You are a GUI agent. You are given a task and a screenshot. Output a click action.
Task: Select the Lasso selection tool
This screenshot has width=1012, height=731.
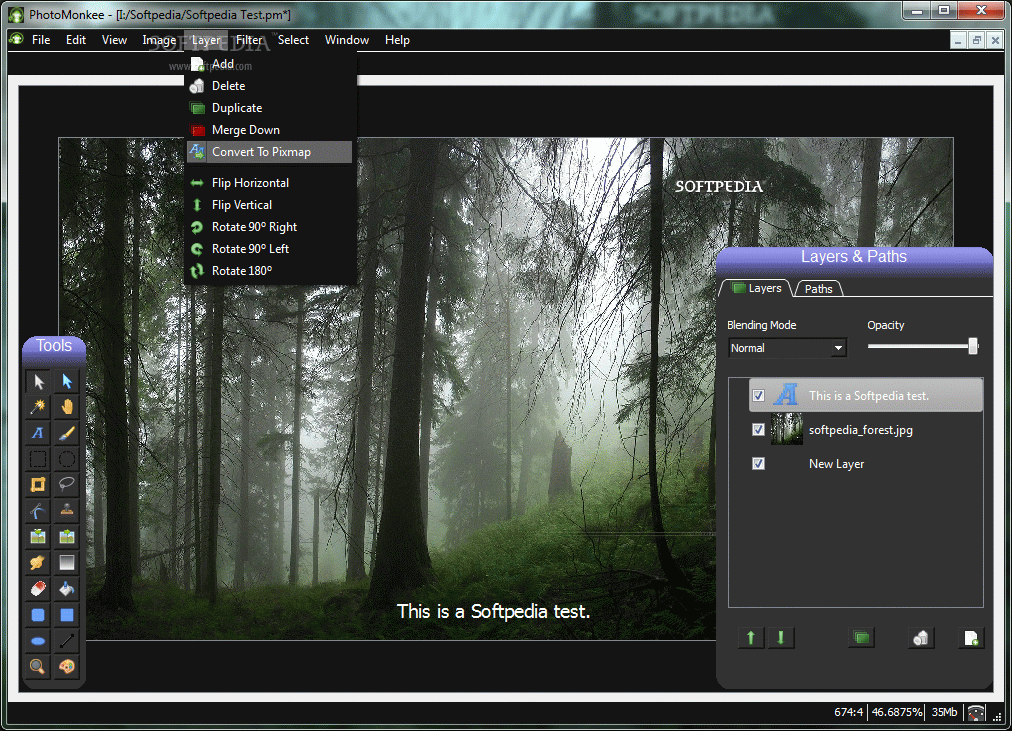[66, 485]
